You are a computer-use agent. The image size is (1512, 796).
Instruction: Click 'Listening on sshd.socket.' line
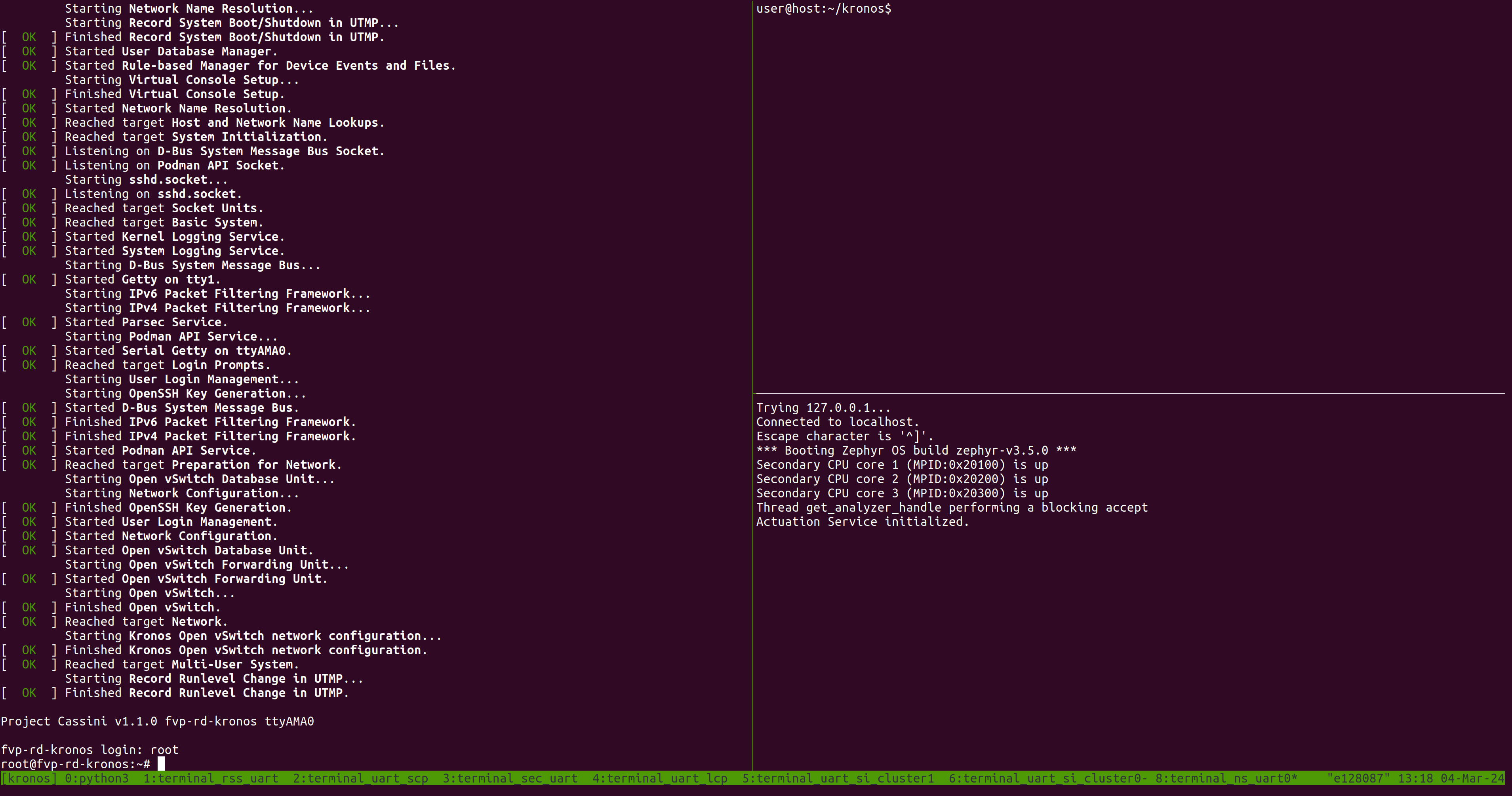[x=153, y=194]
